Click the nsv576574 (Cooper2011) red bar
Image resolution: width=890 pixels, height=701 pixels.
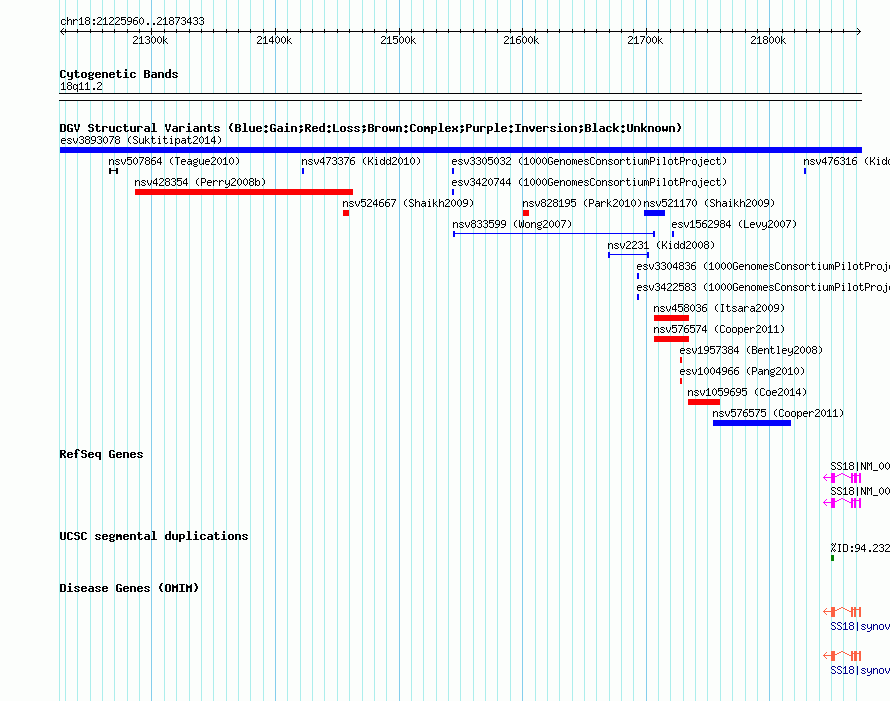click(671, 339)
